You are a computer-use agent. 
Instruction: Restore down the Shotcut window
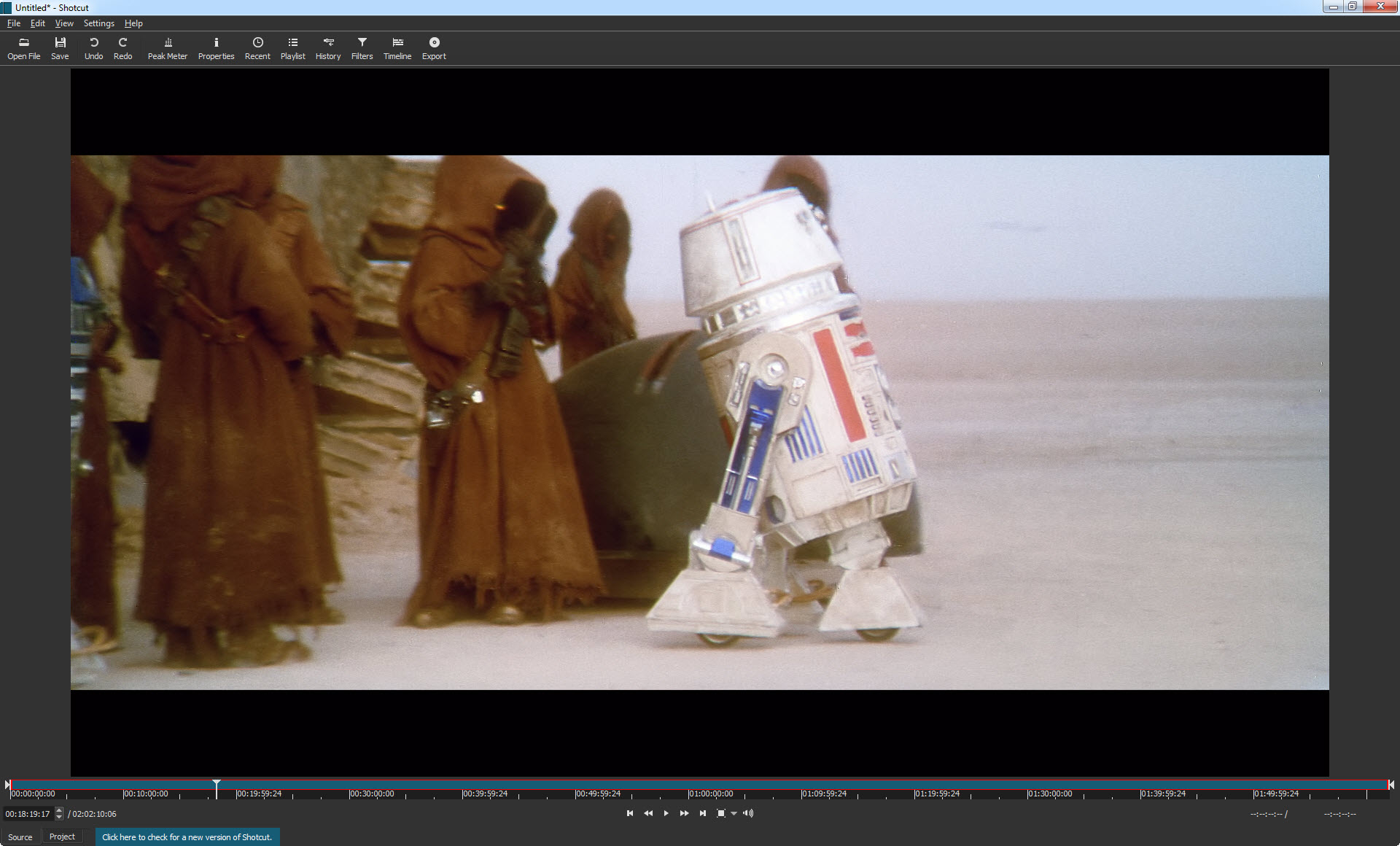click(1352, 7)
